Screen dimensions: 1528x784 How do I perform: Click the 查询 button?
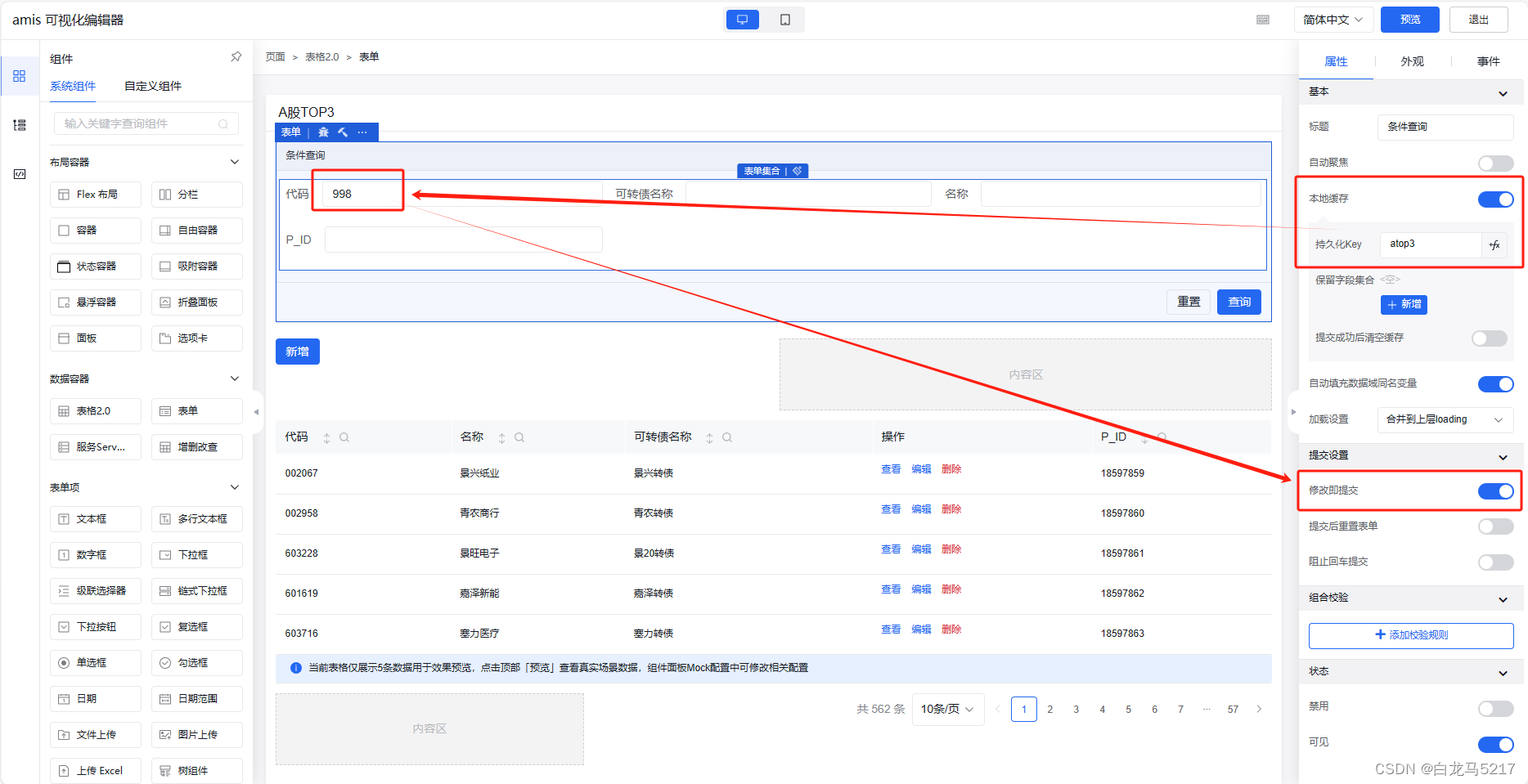click(x=1239, y=302)
